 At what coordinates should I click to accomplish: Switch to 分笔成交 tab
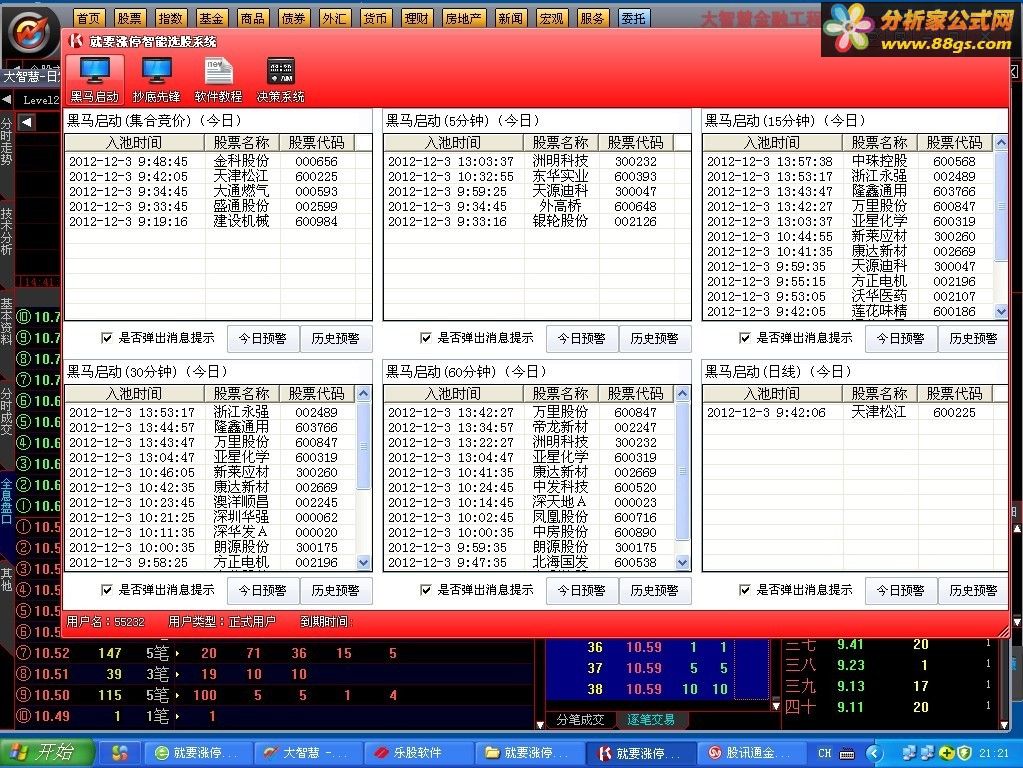coord(580,720)
